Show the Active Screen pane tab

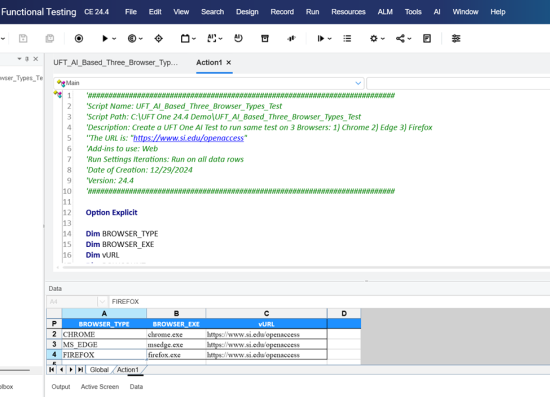100,386
